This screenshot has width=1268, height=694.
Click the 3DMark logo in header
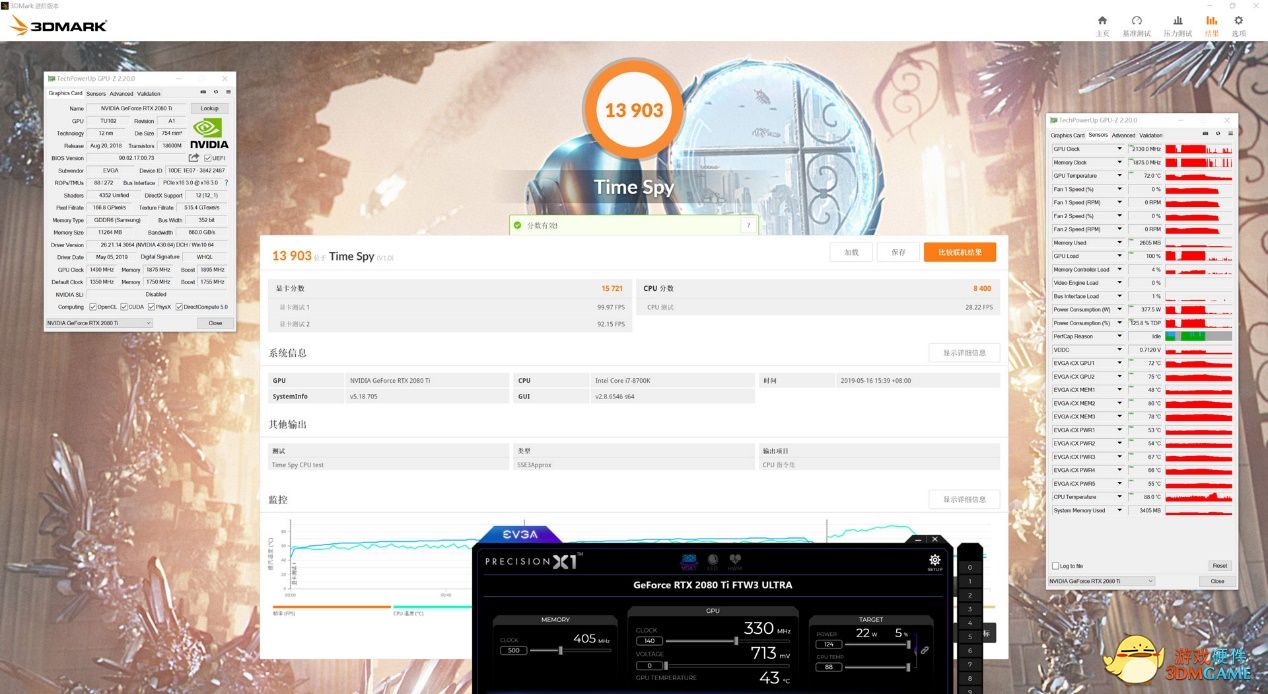point(57,25)
